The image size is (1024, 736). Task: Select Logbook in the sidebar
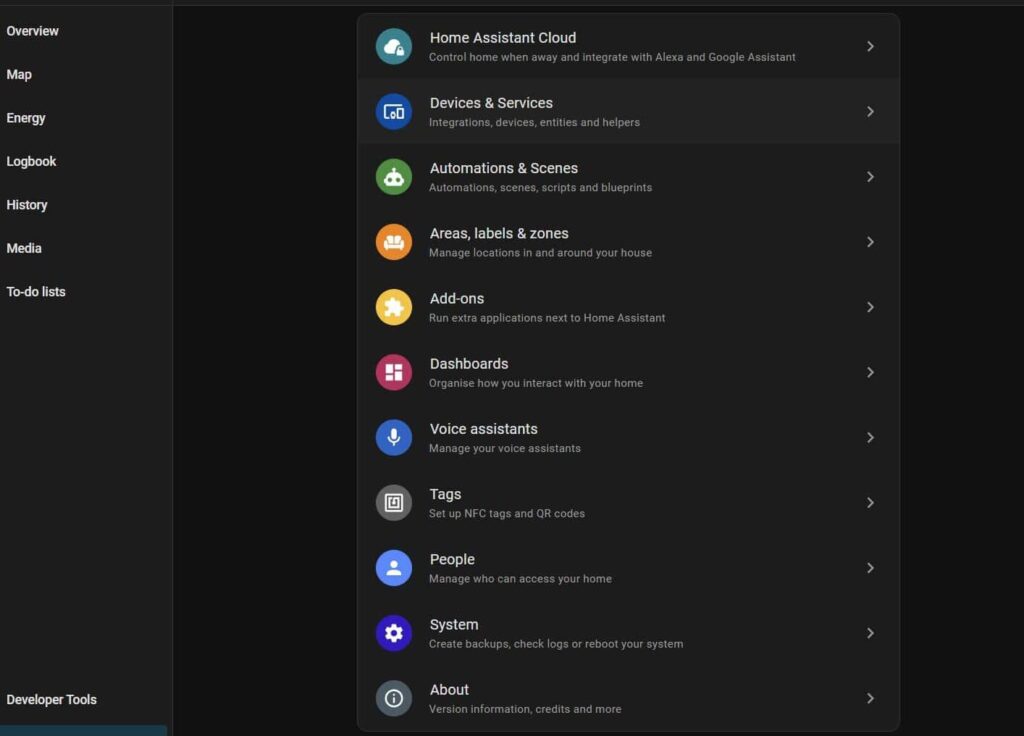pos(31,161)
